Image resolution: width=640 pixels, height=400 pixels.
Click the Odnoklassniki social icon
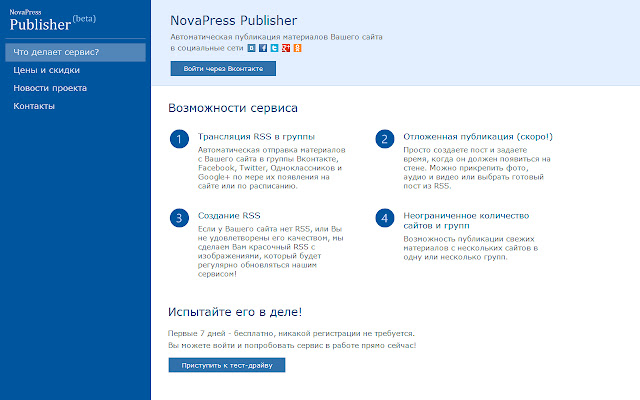pos(297,48)
